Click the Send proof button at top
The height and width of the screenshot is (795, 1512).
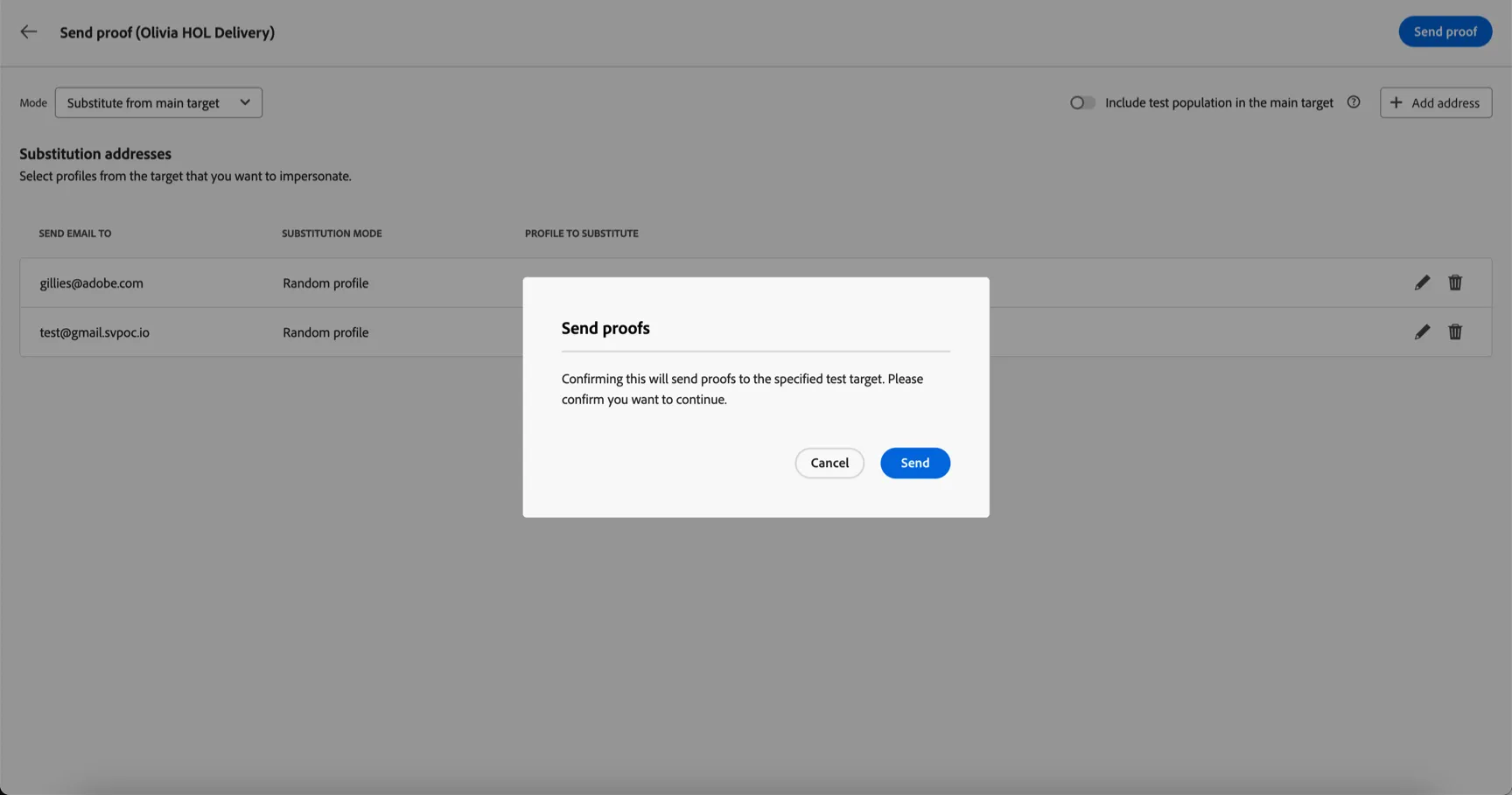[x=1445, y=31]
